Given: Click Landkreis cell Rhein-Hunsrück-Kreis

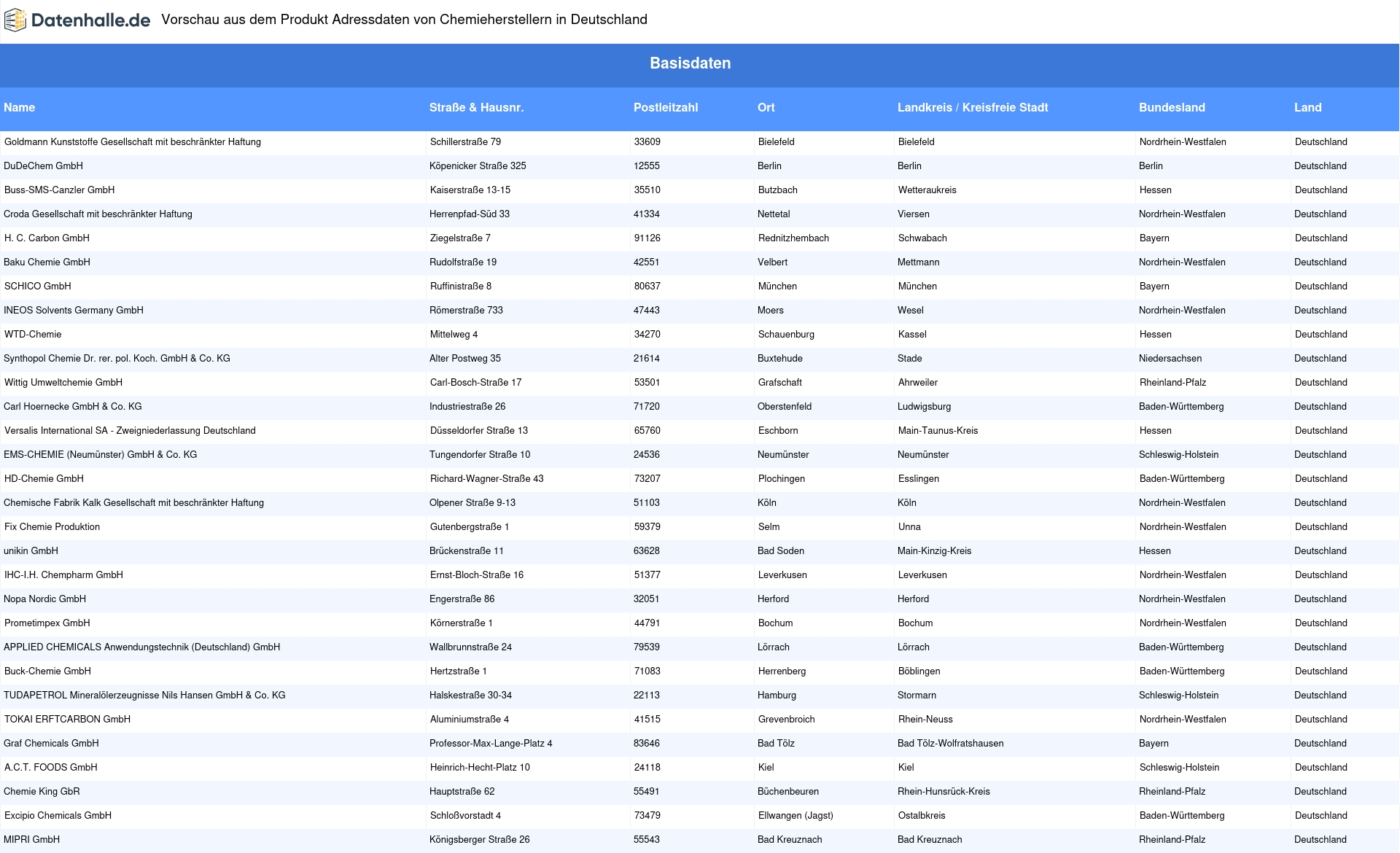Looking at the screenshot, I should click(944, 792).
